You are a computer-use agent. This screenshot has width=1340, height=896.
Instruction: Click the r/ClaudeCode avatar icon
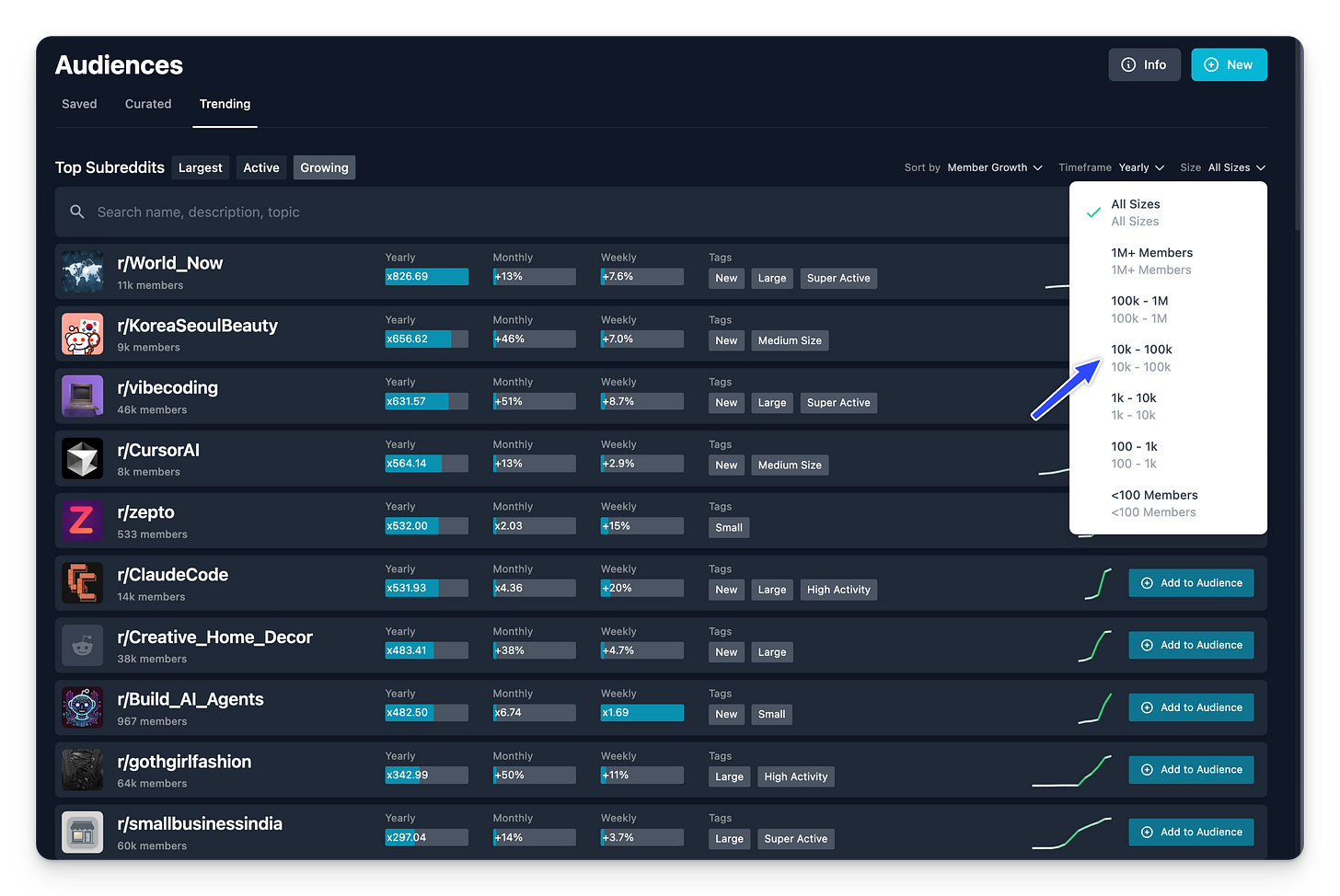click(82, 583)
